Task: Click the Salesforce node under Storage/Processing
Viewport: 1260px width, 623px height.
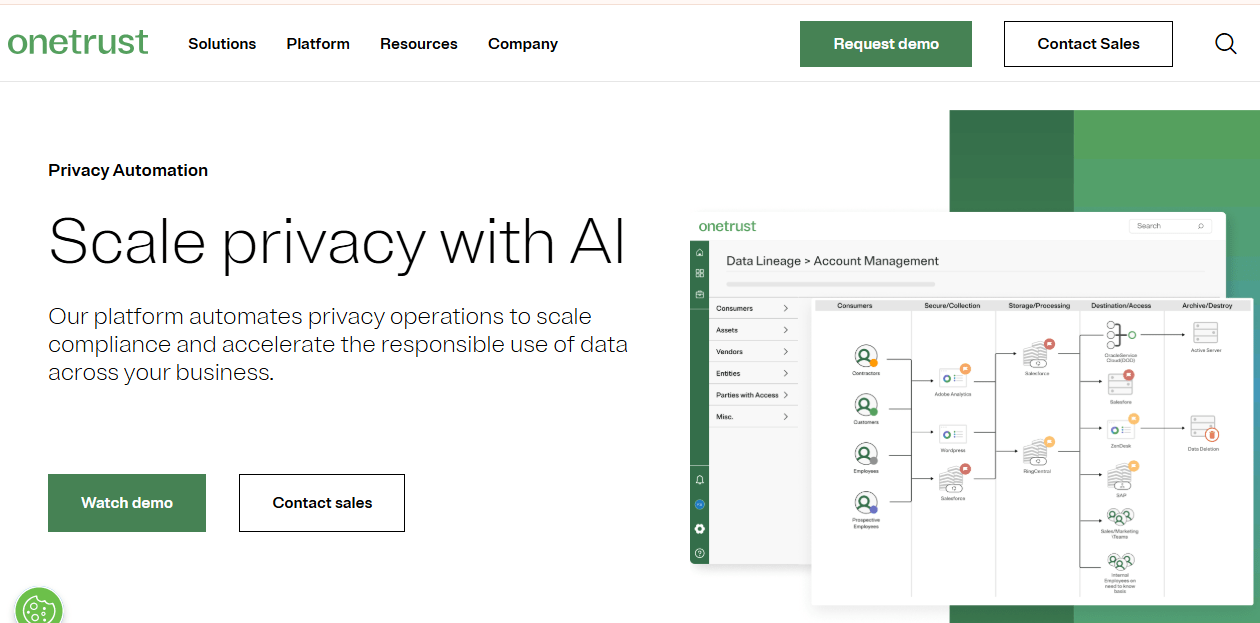Action: [1037, 354]
